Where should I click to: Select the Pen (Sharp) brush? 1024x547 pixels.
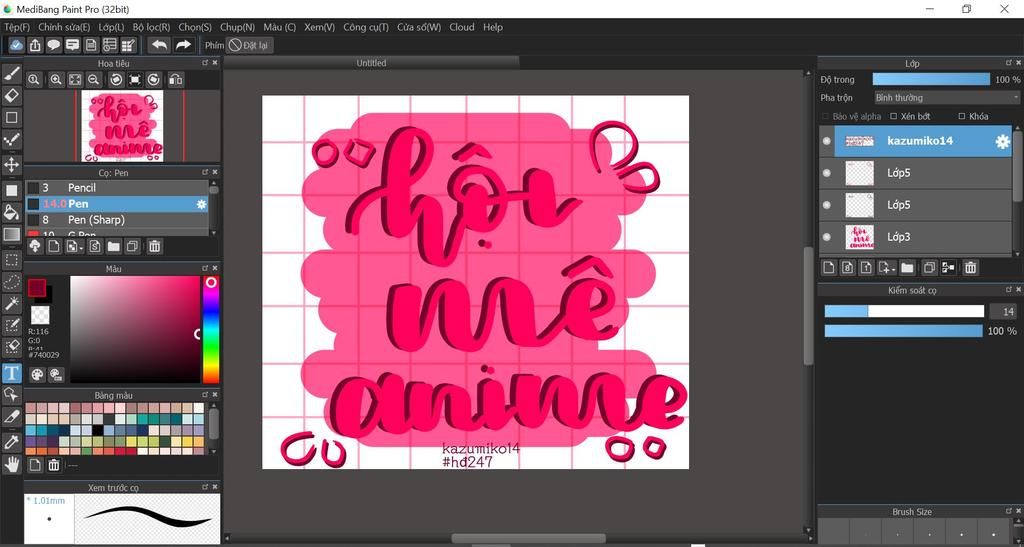pos(116,220)
